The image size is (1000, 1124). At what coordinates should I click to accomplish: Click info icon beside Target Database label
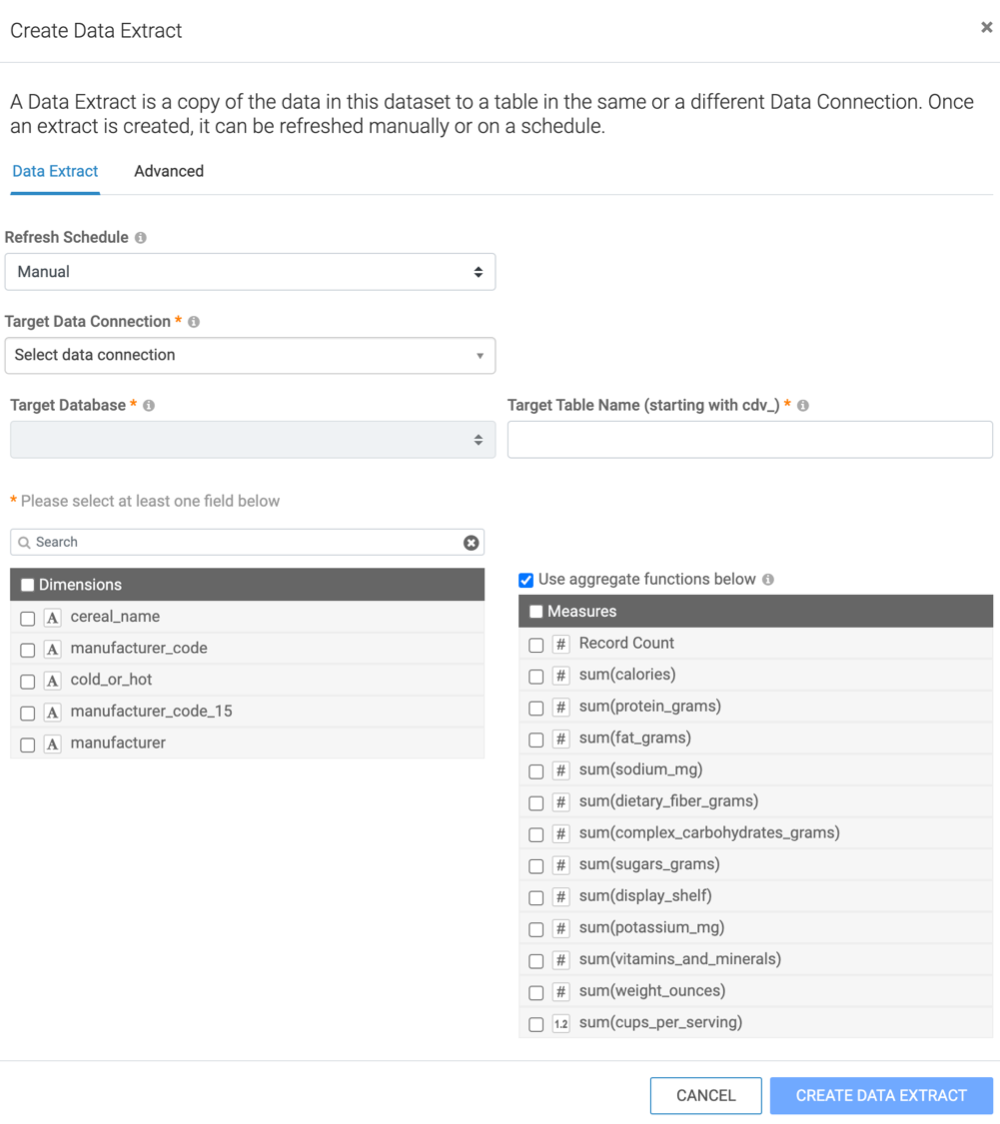[149, 406]
